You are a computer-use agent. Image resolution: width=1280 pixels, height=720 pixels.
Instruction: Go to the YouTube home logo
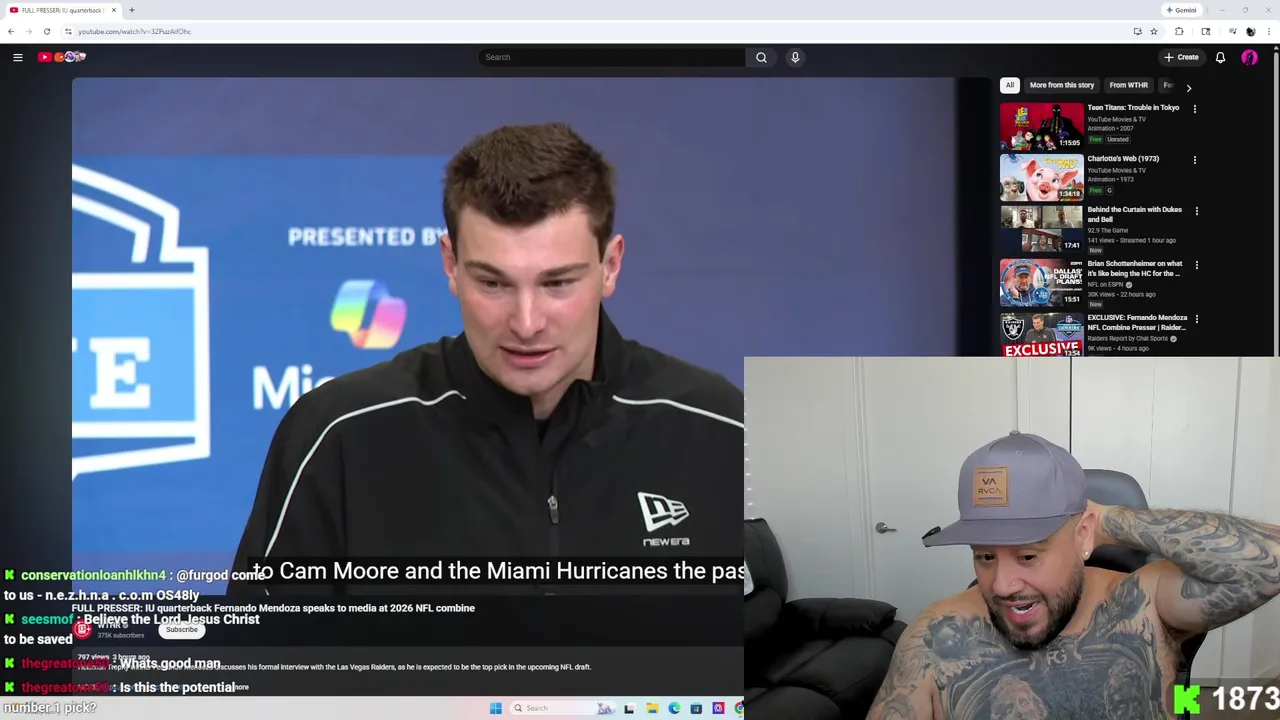point(61,57)
